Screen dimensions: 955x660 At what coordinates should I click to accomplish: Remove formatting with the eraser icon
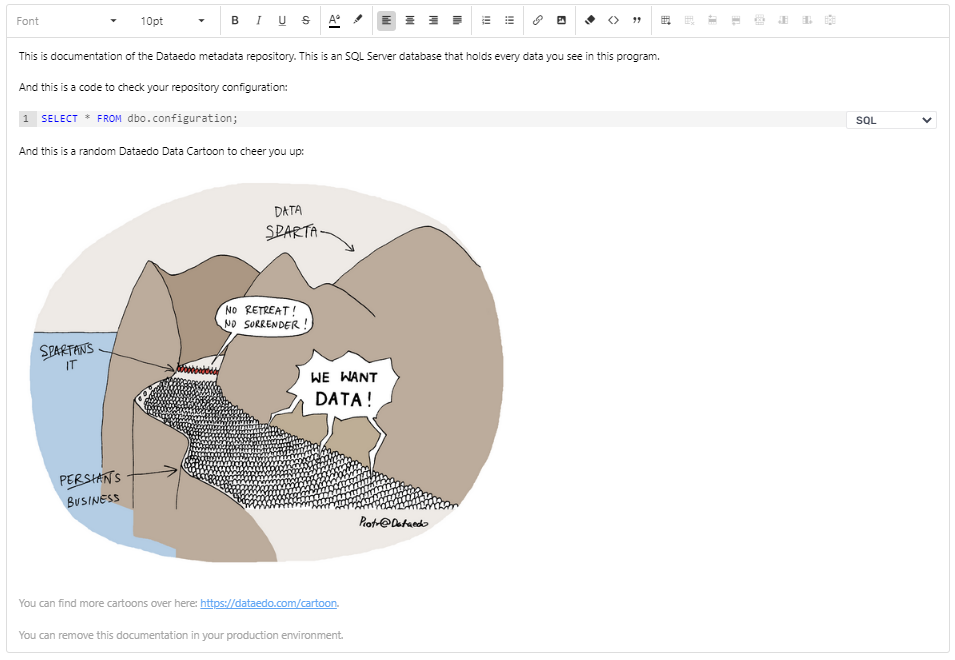(x=589, y=20)
